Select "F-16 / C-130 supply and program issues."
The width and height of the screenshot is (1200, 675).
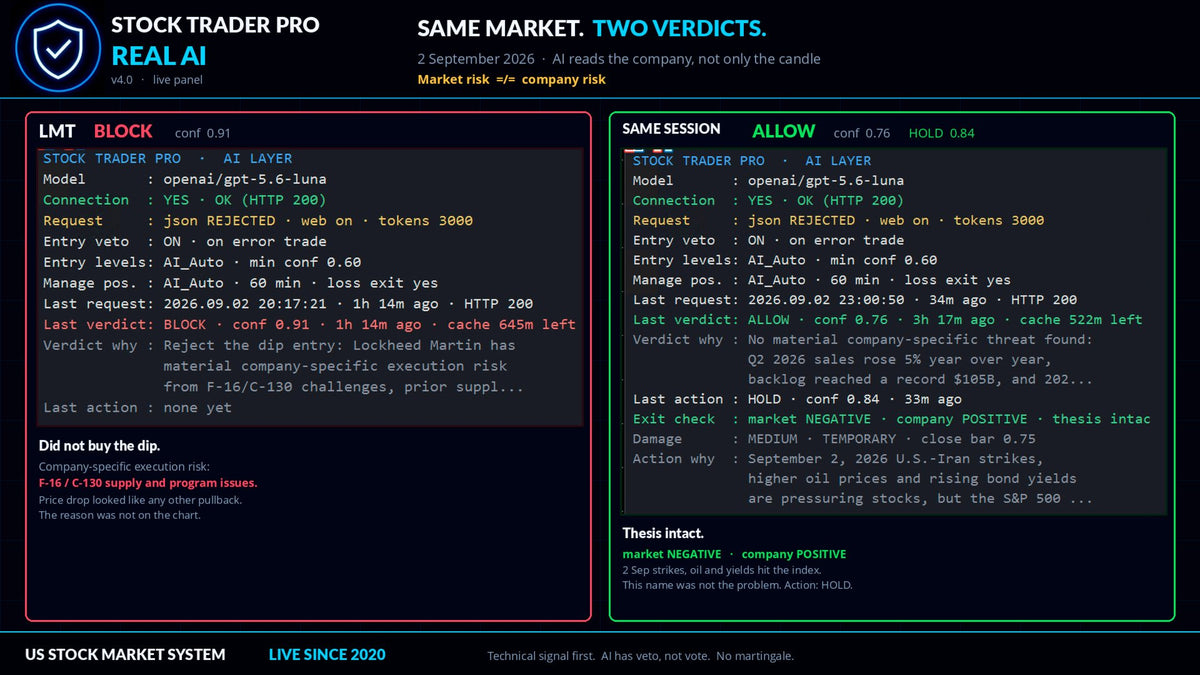(148, 483)
